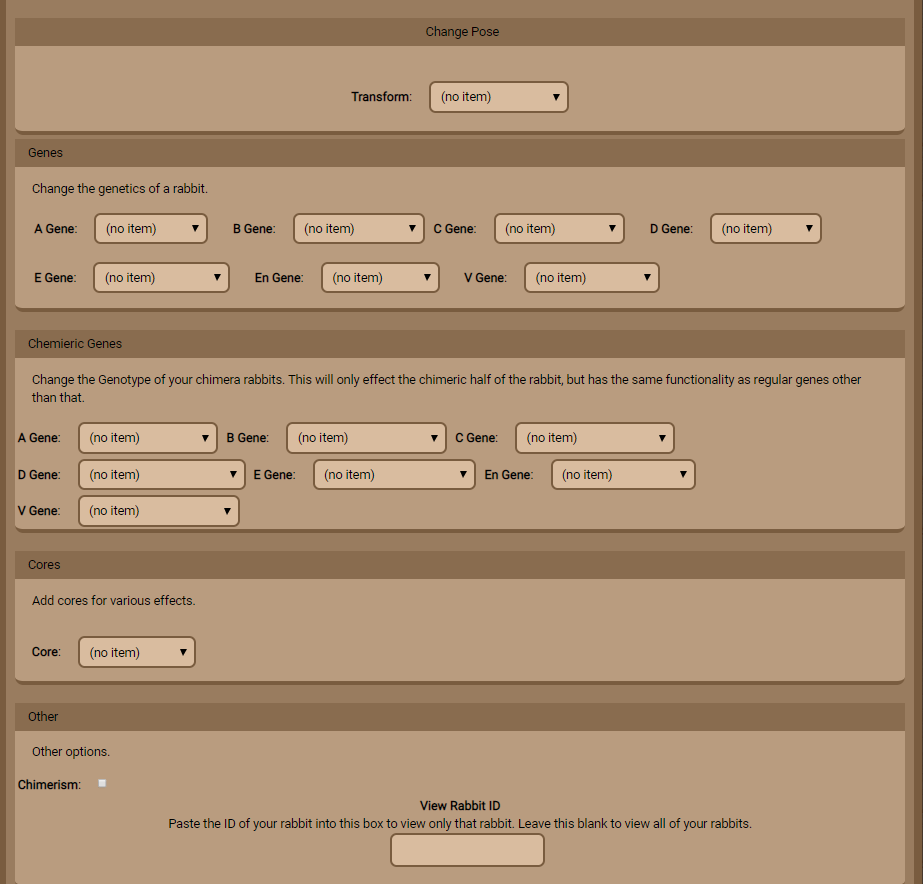
Task: Click the Change Pose section header
Action: pos(461,32)
